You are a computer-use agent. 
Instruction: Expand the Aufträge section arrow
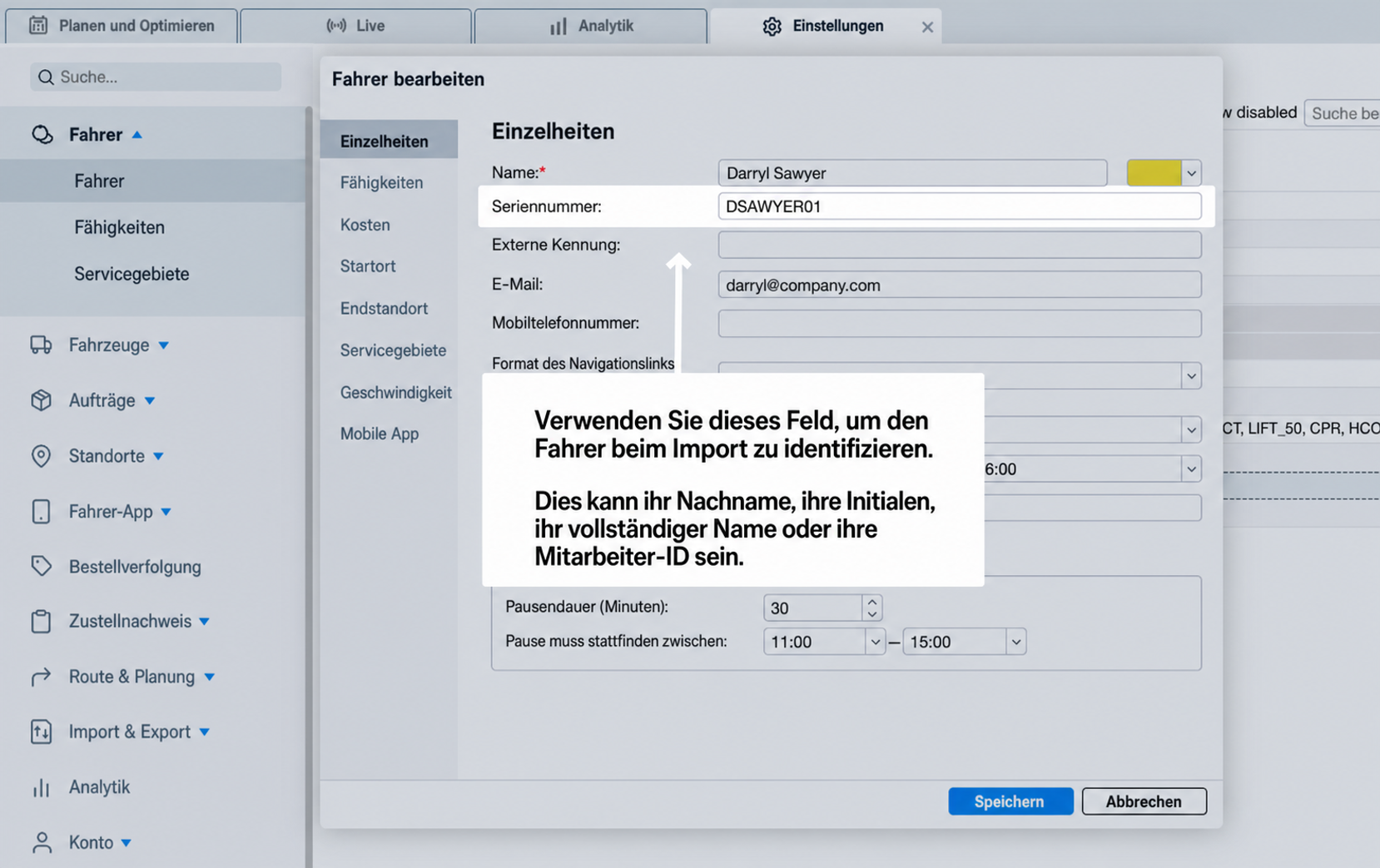pos(150,400)
